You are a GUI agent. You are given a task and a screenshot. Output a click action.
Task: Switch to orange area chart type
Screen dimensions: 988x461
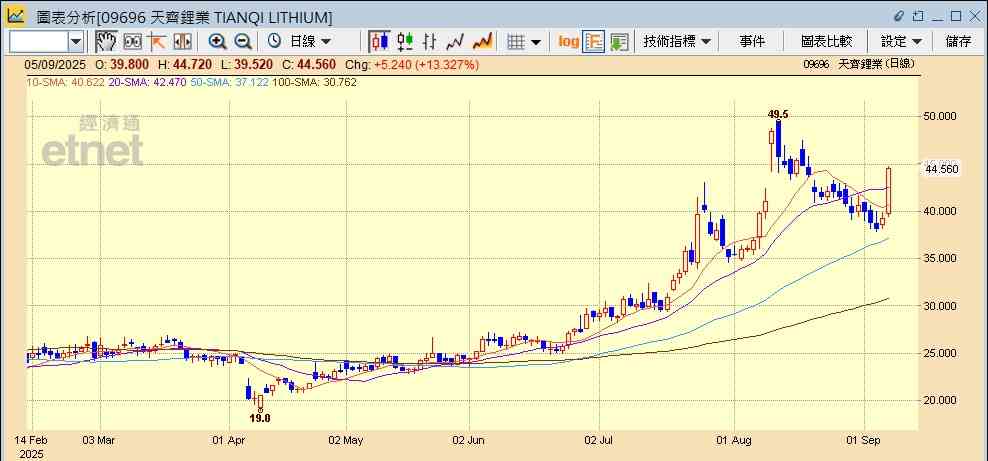click(482, 42)
